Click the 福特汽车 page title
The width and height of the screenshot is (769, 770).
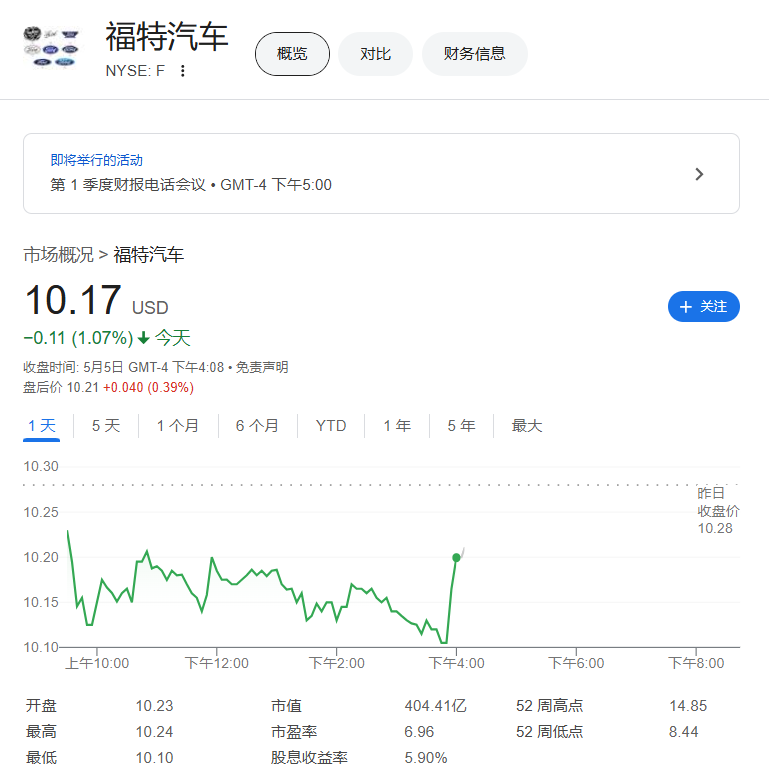click(x=167, y=36)
